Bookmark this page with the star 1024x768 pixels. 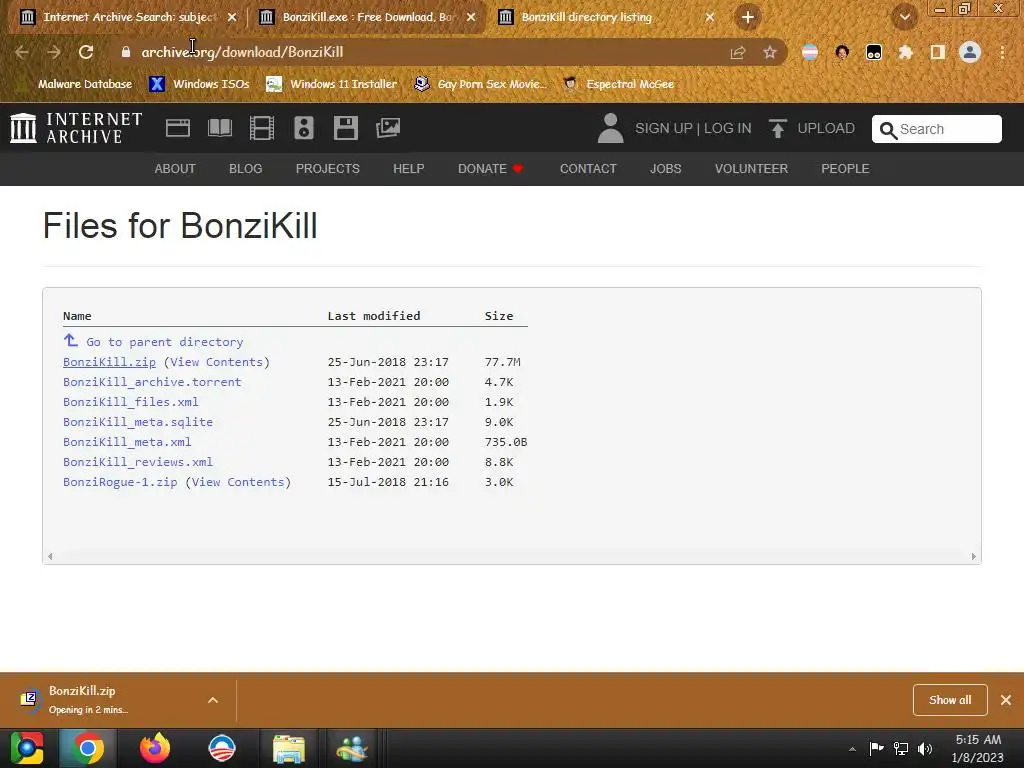pos(770,52)
